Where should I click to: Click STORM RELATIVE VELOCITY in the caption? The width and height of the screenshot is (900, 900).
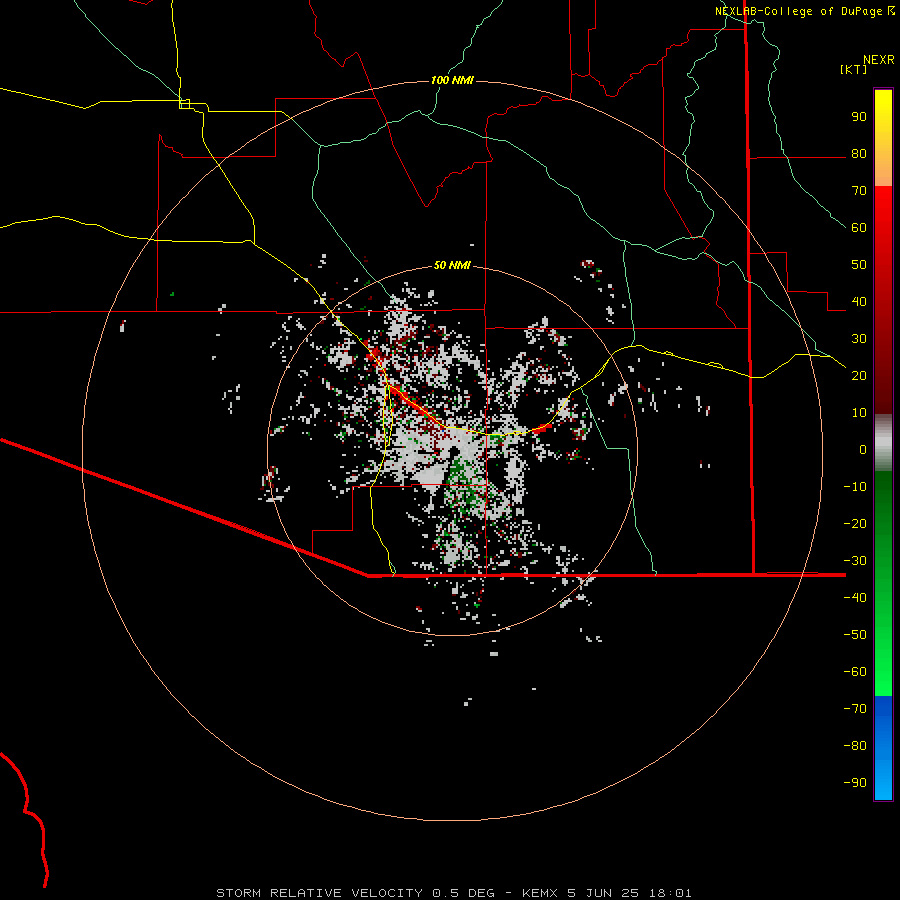coord(321,893)
